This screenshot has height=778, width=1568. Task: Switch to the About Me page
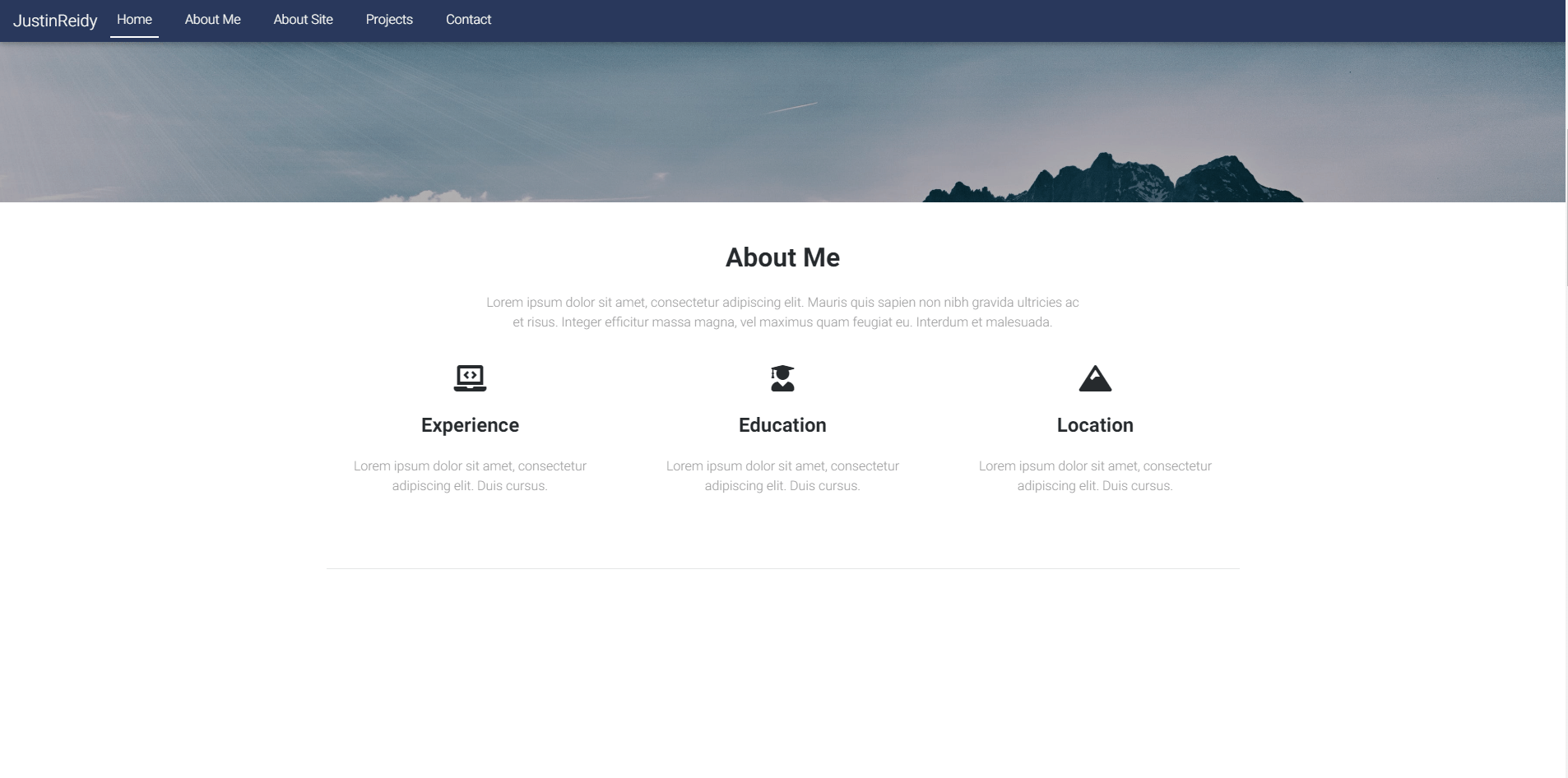(x=212, y=19)
